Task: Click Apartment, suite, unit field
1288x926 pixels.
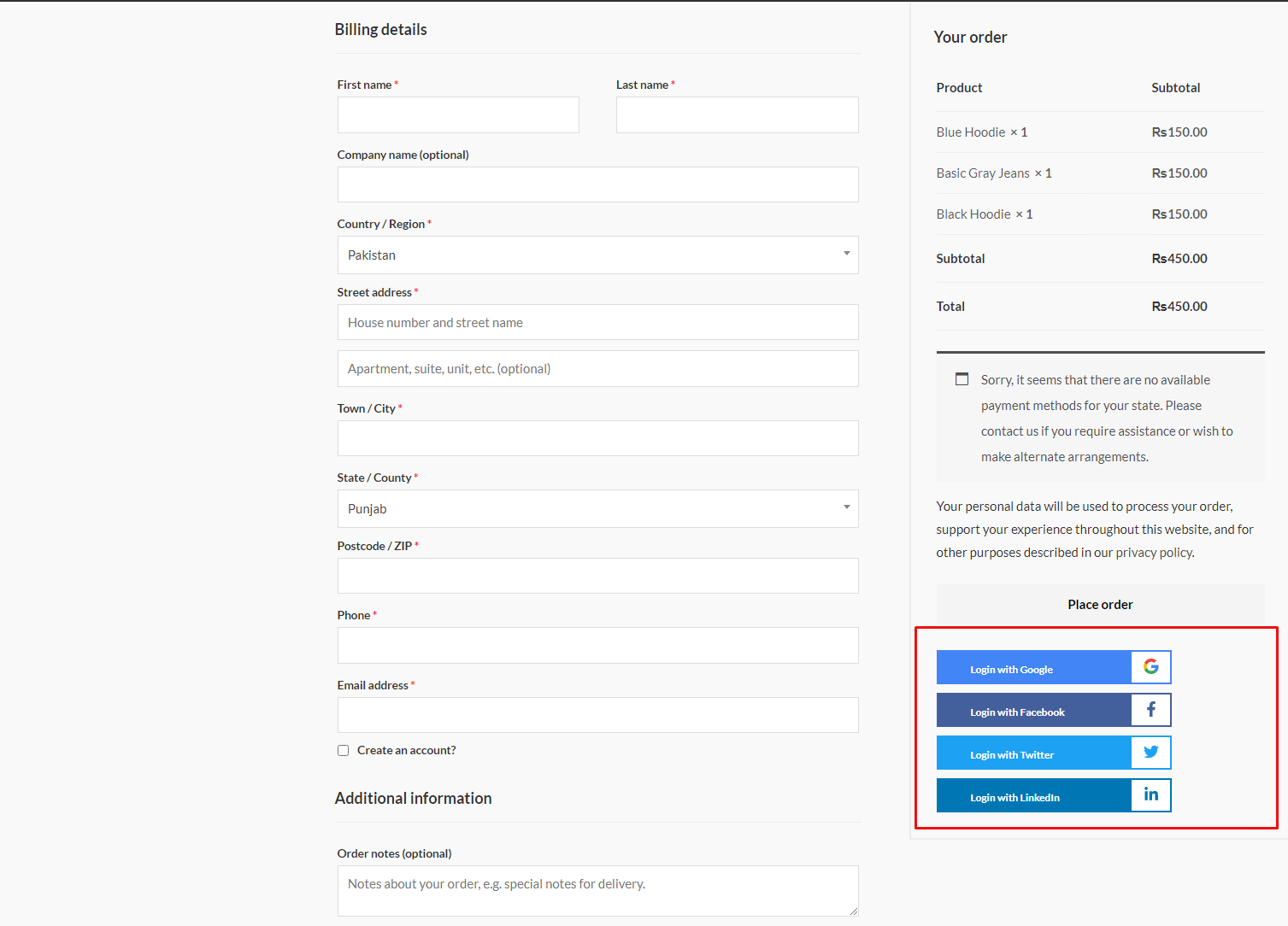Action: (597, 368)
